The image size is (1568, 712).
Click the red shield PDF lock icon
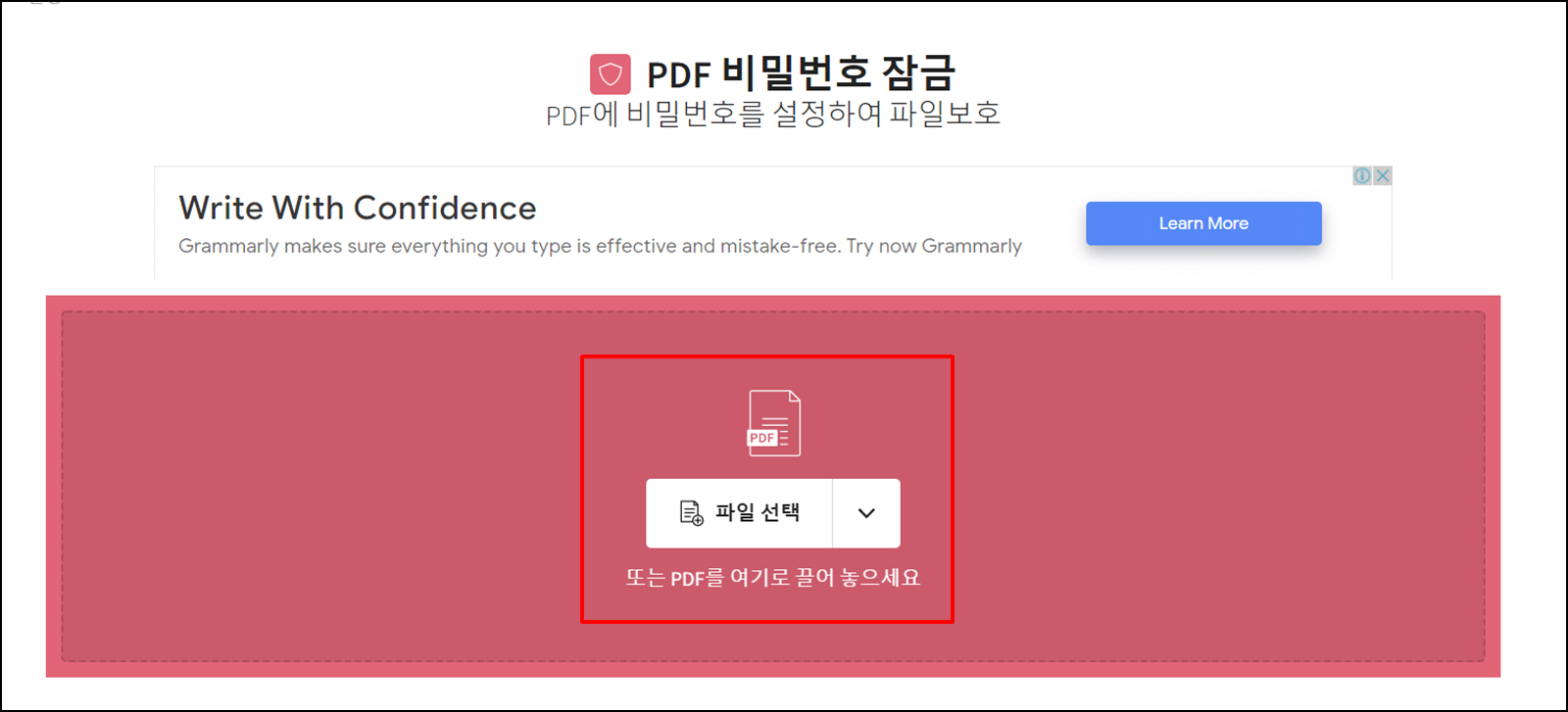(x=610, y=73)
